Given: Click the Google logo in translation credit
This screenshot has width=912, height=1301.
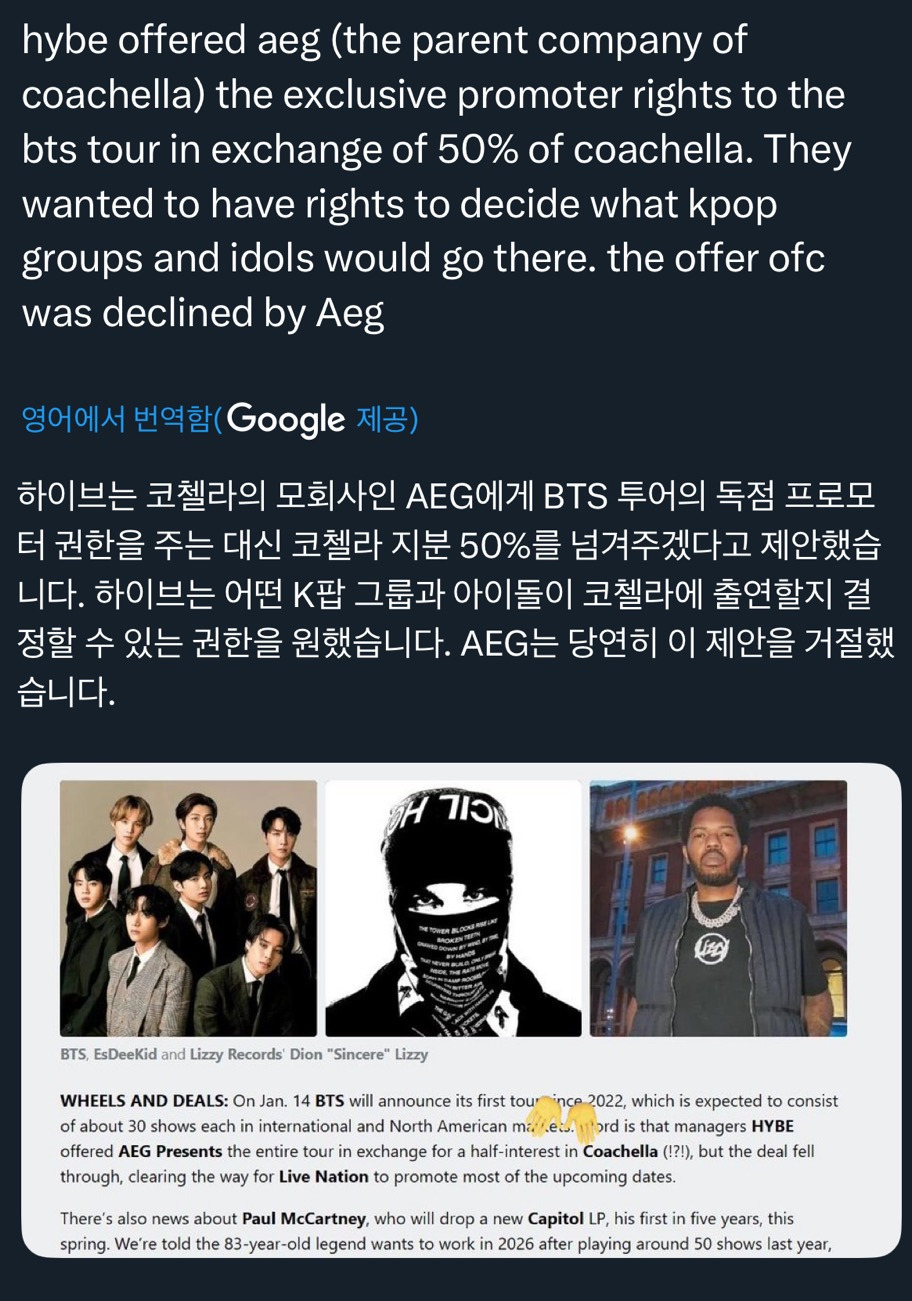Looking at the screenshot, I should coord(286,420).
